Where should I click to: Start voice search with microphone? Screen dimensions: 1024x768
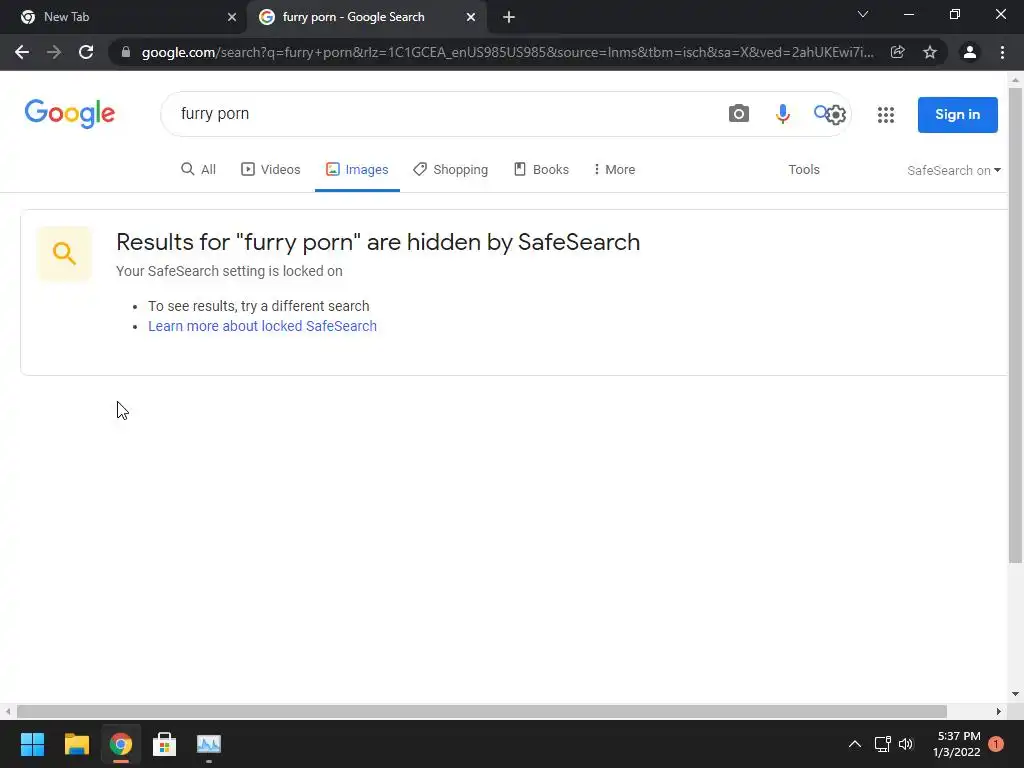point(782,114)
